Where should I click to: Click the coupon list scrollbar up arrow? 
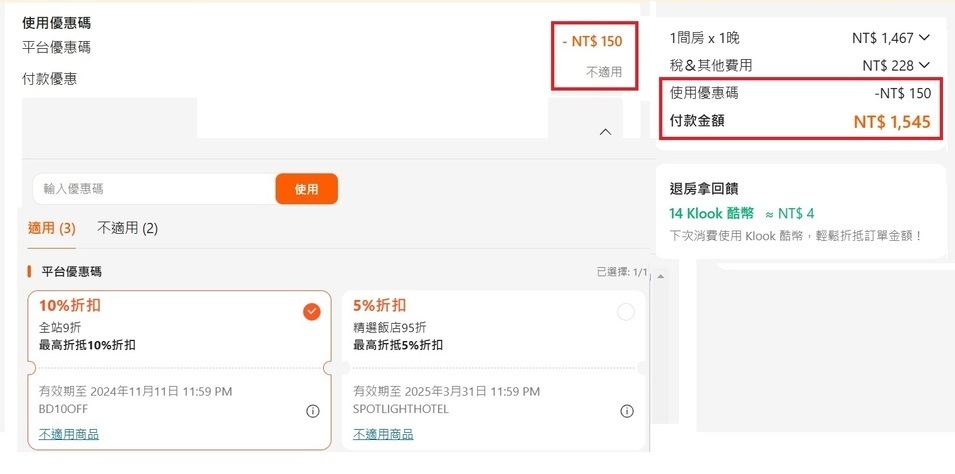[661, 277]
